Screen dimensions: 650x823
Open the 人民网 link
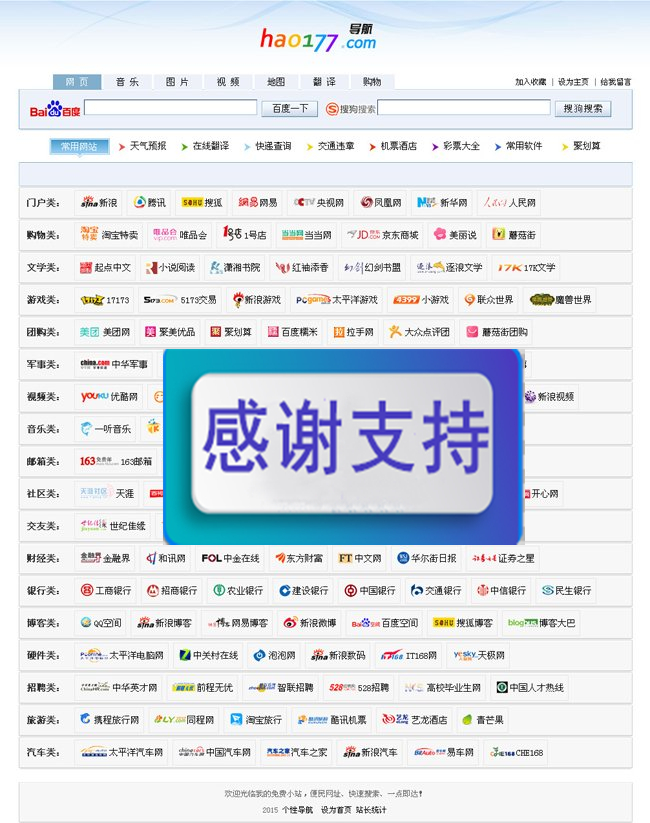point(509,203)
